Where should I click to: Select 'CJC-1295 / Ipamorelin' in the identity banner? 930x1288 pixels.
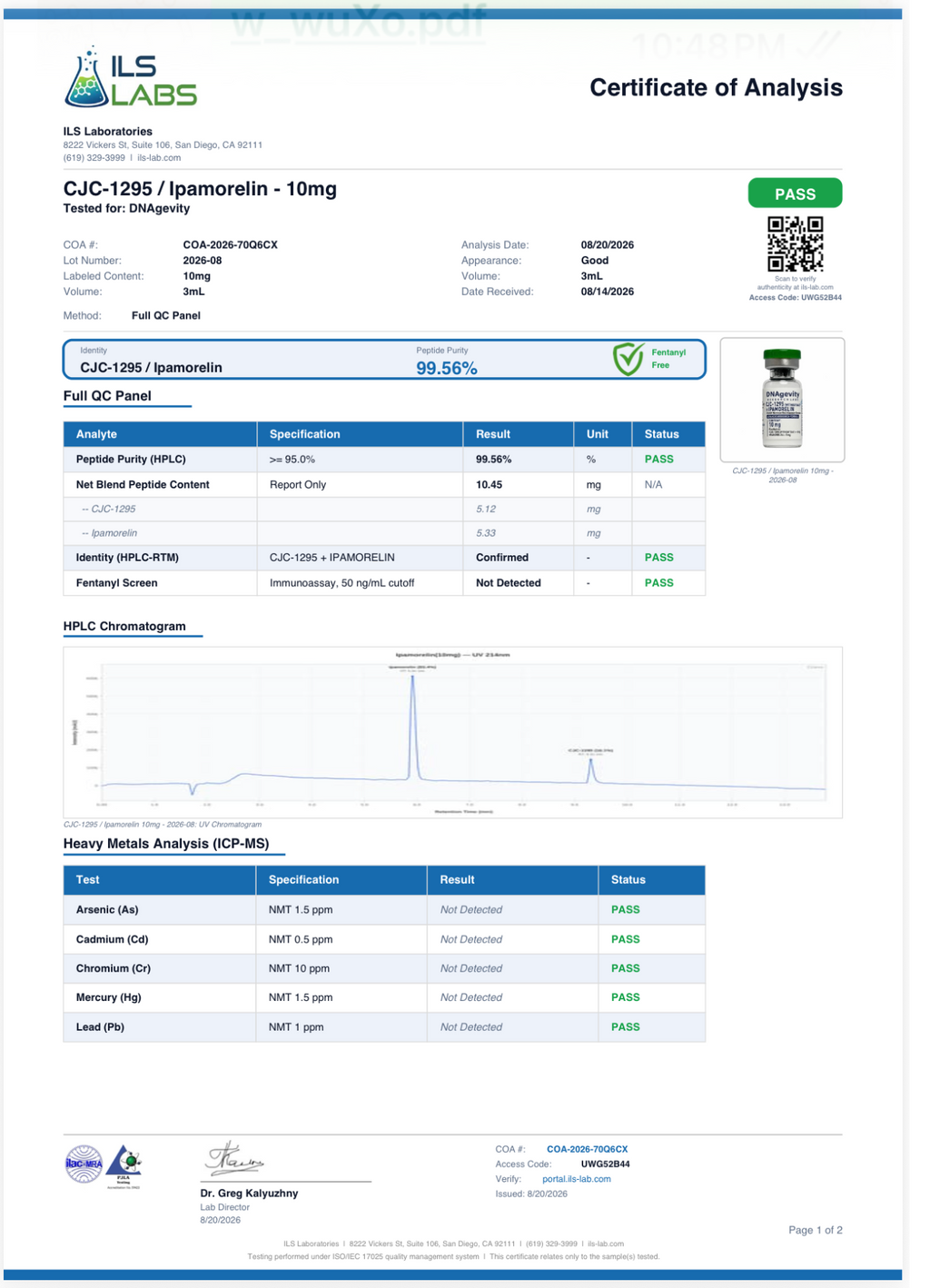(x=151, y=368)
